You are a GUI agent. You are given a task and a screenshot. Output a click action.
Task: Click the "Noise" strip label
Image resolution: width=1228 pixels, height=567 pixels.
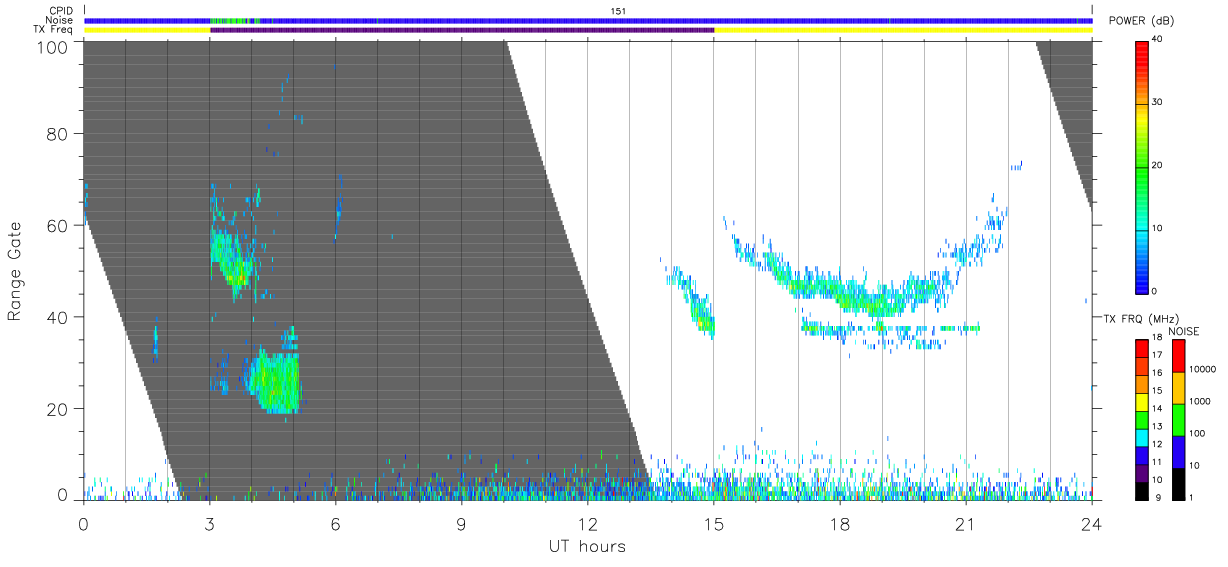(x=59, y=20)
